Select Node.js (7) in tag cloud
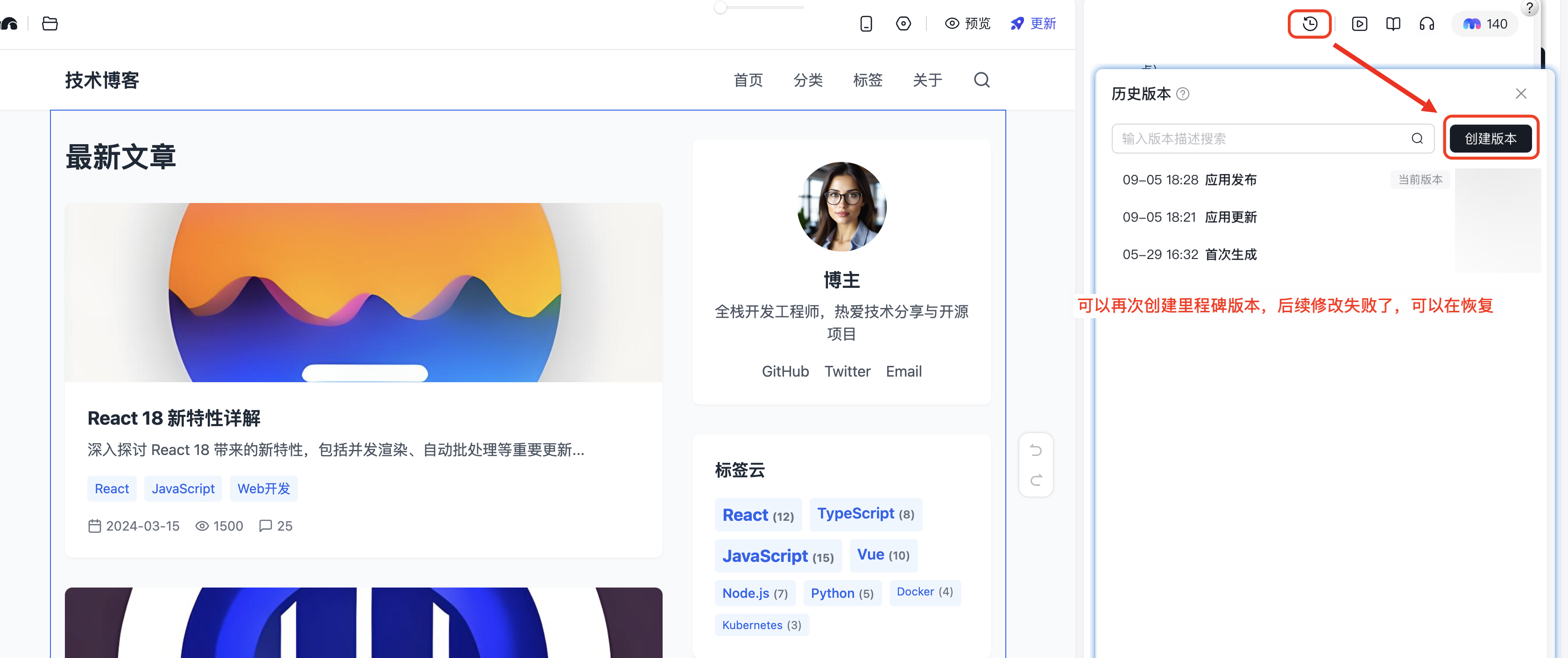1568x658 pixels. click(x=755, y=594)
